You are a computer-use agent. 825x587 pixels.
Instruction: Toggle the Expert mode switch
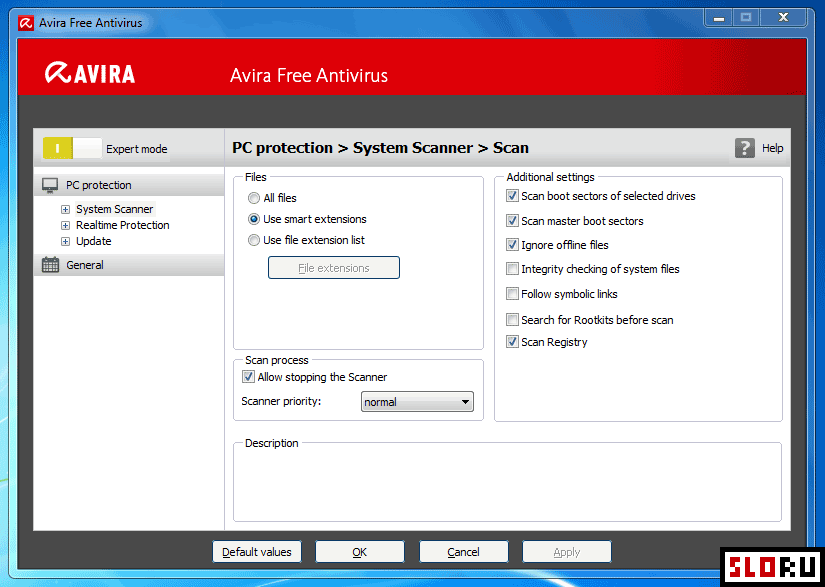tap(72, 148)
